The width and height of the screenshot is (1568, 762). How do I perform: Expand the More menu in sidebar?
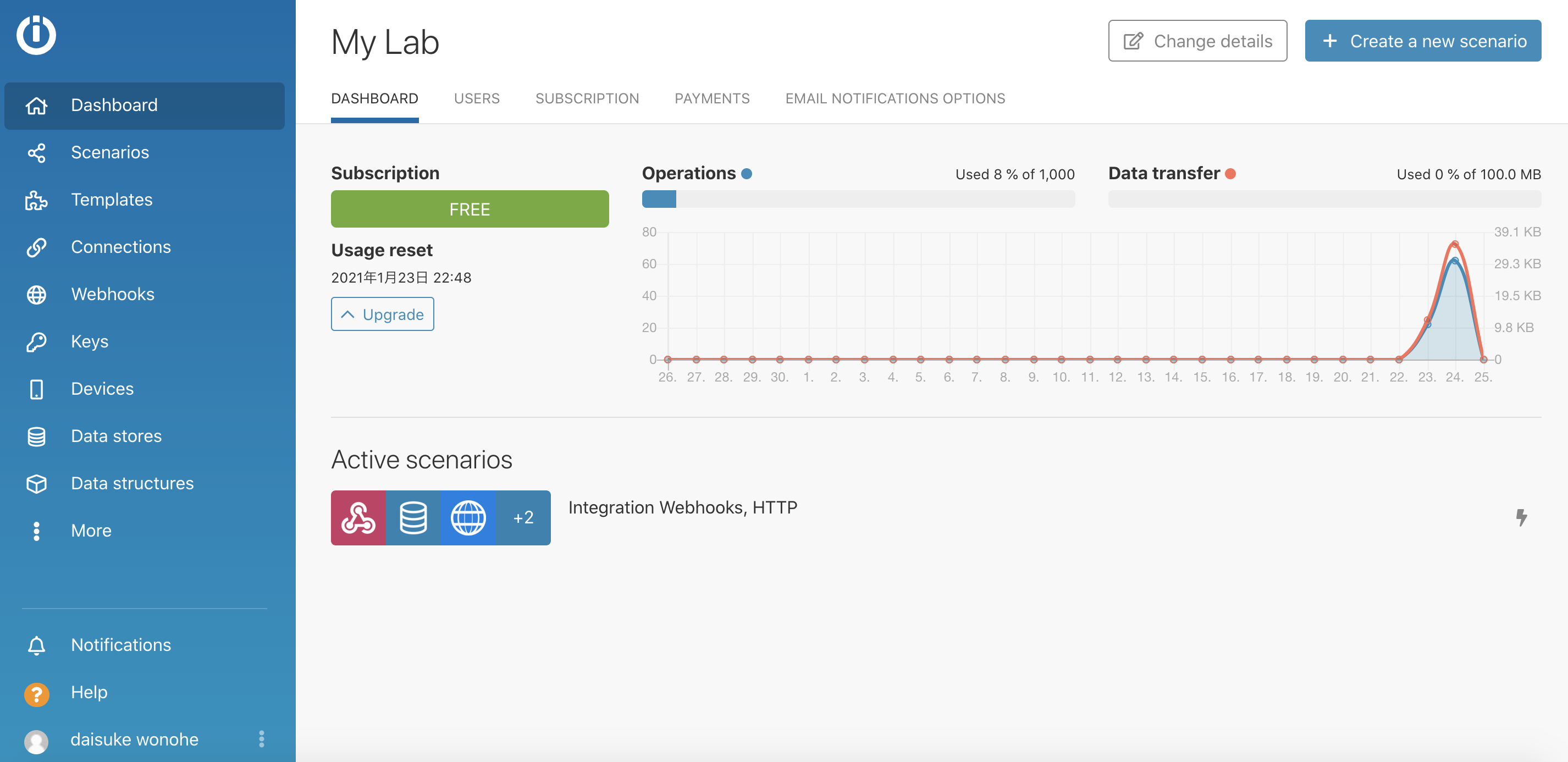(x=91, y=530)
